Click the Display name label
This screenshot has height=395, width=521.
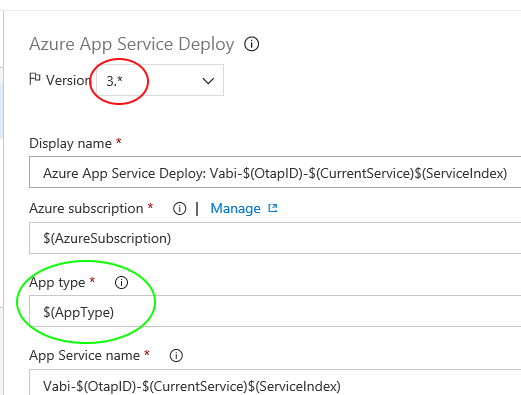(70, 144)
